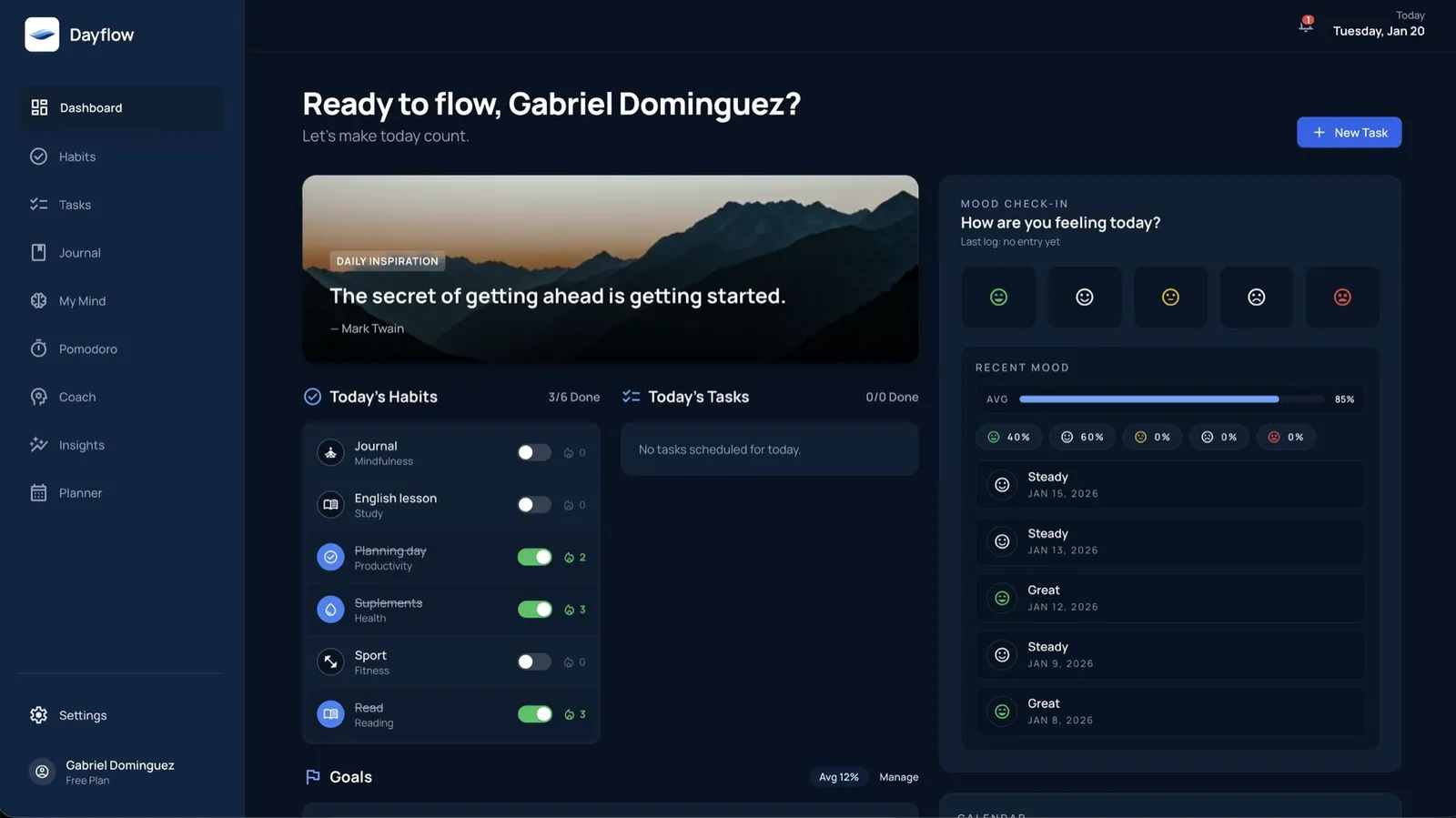Open the Gabriel Dominguez profile entry
Screen dimensions: 1456x818
coord(120,772)
